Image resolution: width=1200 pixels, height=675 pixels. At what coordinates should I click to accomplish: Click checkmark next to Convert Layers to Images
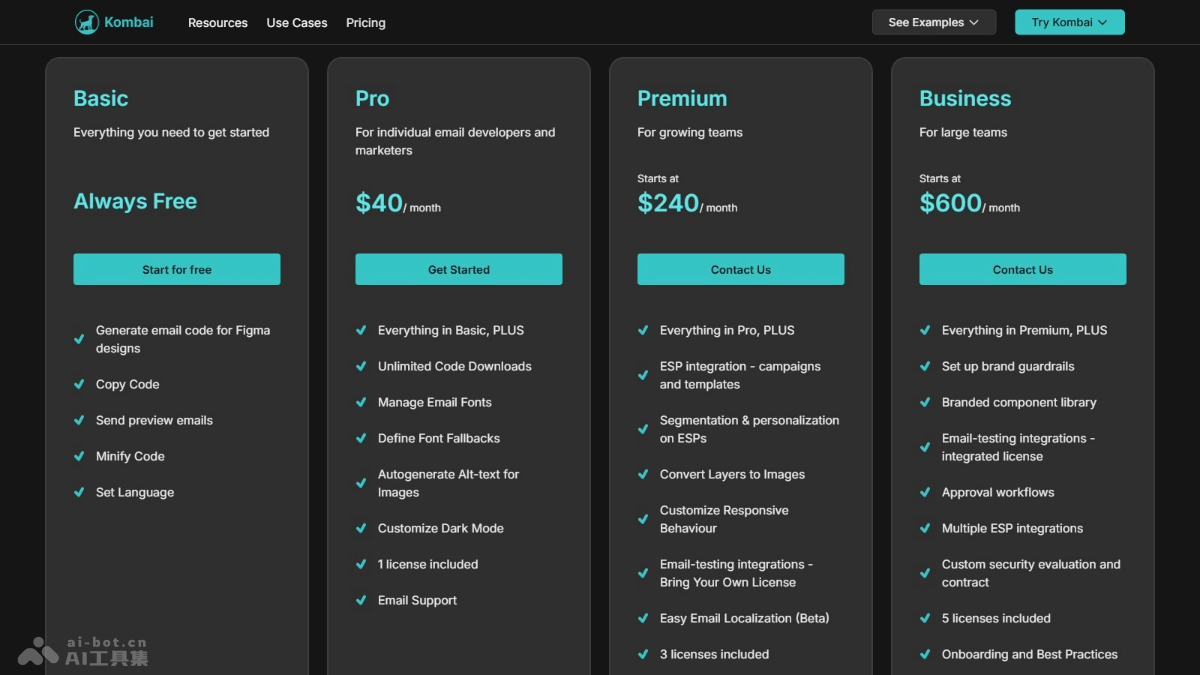pyautogui.click(x=643, y=474)
